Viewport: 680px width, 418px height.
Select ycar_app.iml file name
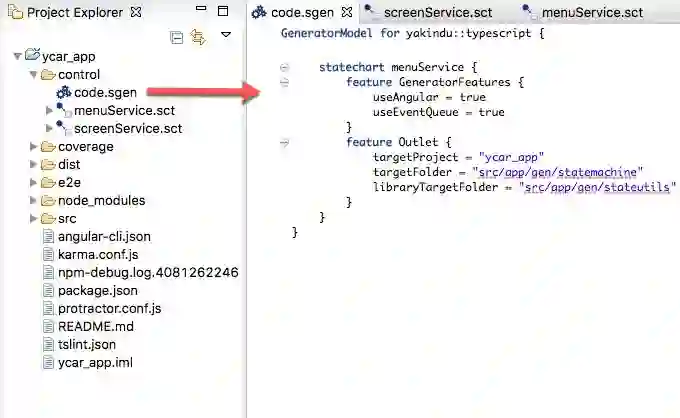pyautogui.click(x=95, y=362)
